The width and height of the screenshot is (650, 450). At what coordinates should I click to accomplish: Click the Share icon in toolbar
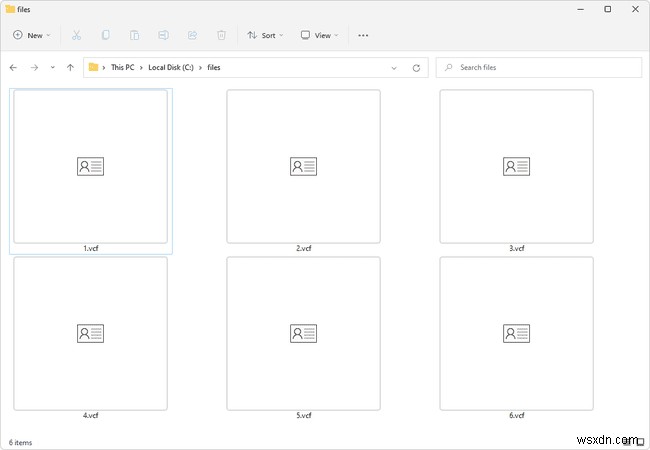click(x=192, y=35)
